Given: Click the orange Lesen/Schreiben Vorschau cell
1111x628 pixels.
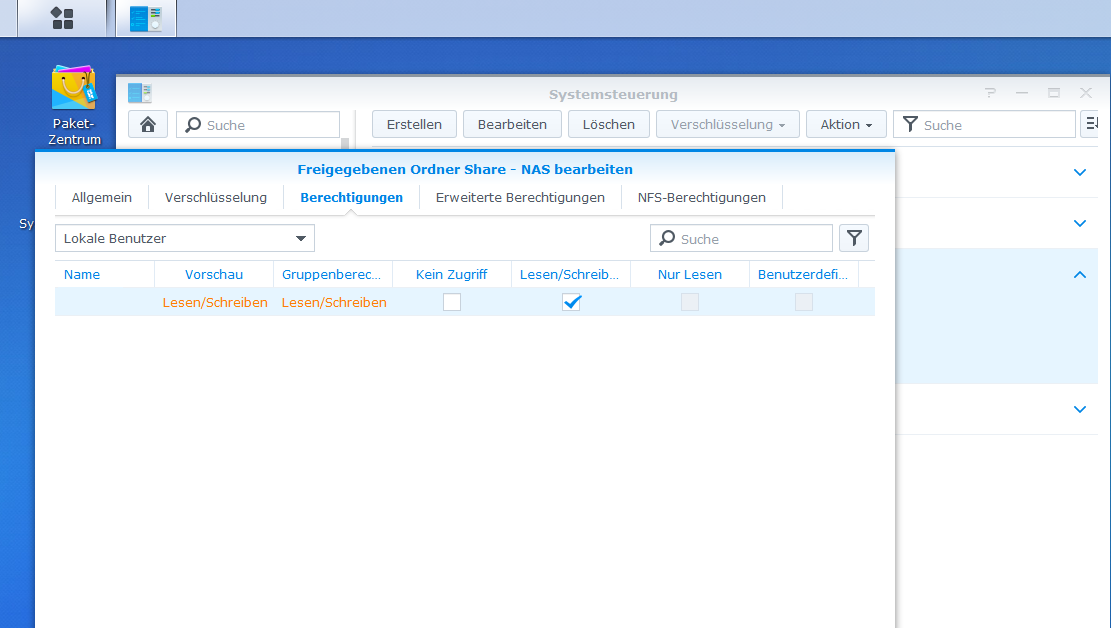Looking at the screenshot, I should 215,302.
